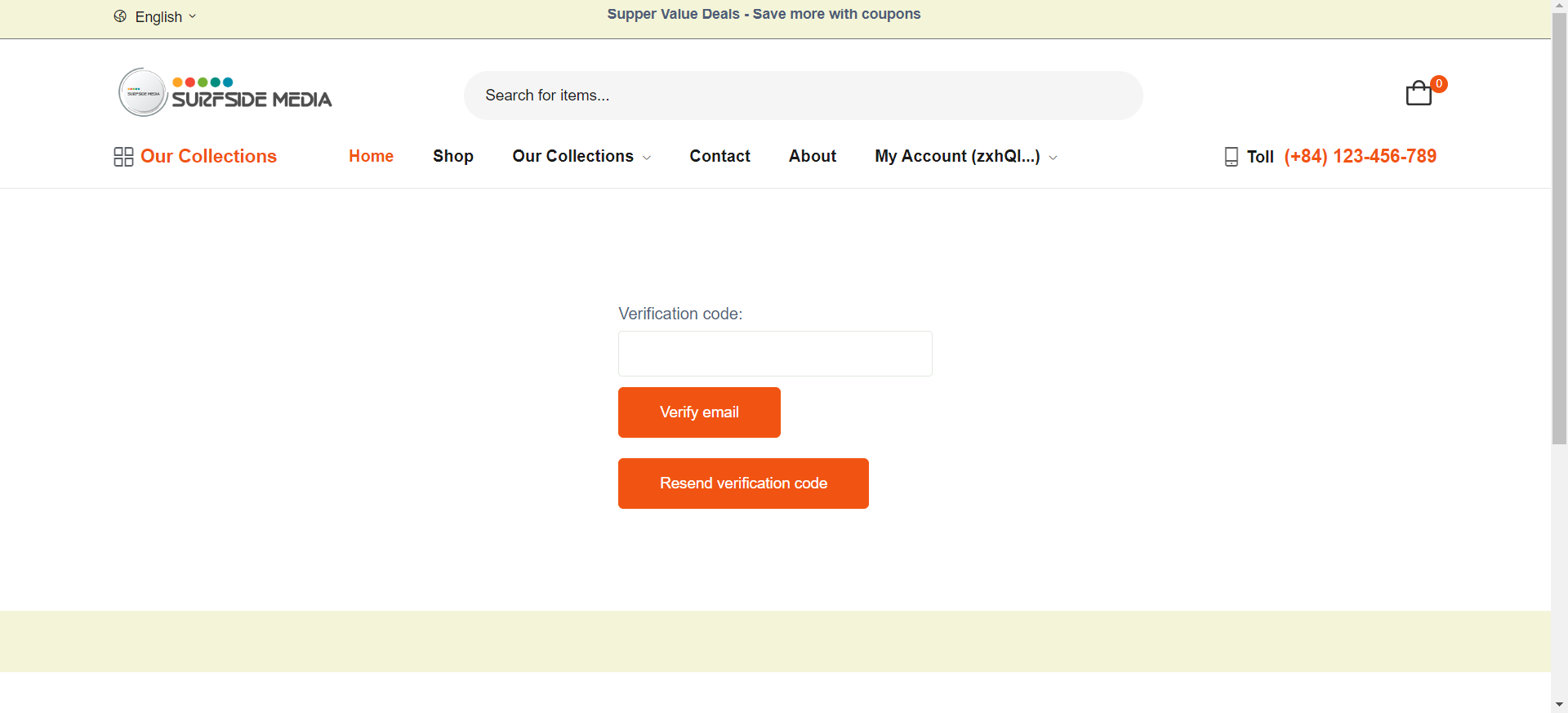The image size is (1568, 713).
Task: Click the Supper Value Deals banner text
Action: tap(764, 14)
